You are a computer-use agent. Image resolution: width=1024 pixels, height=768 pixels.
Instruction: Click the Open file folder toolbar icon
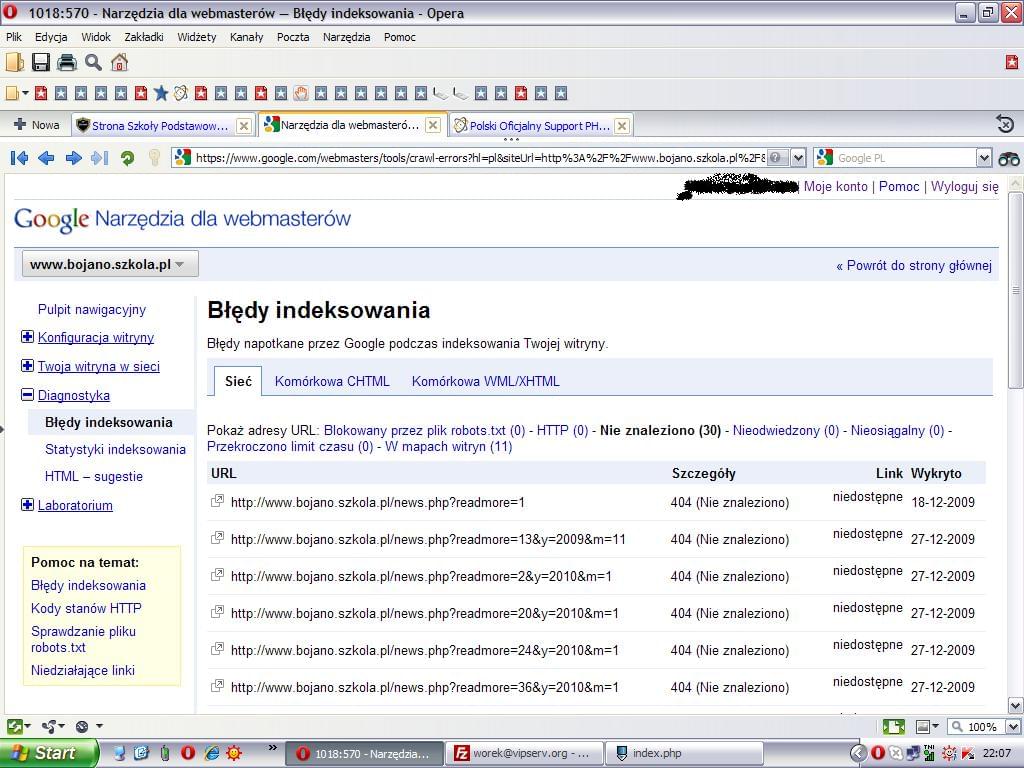(14, 63)
